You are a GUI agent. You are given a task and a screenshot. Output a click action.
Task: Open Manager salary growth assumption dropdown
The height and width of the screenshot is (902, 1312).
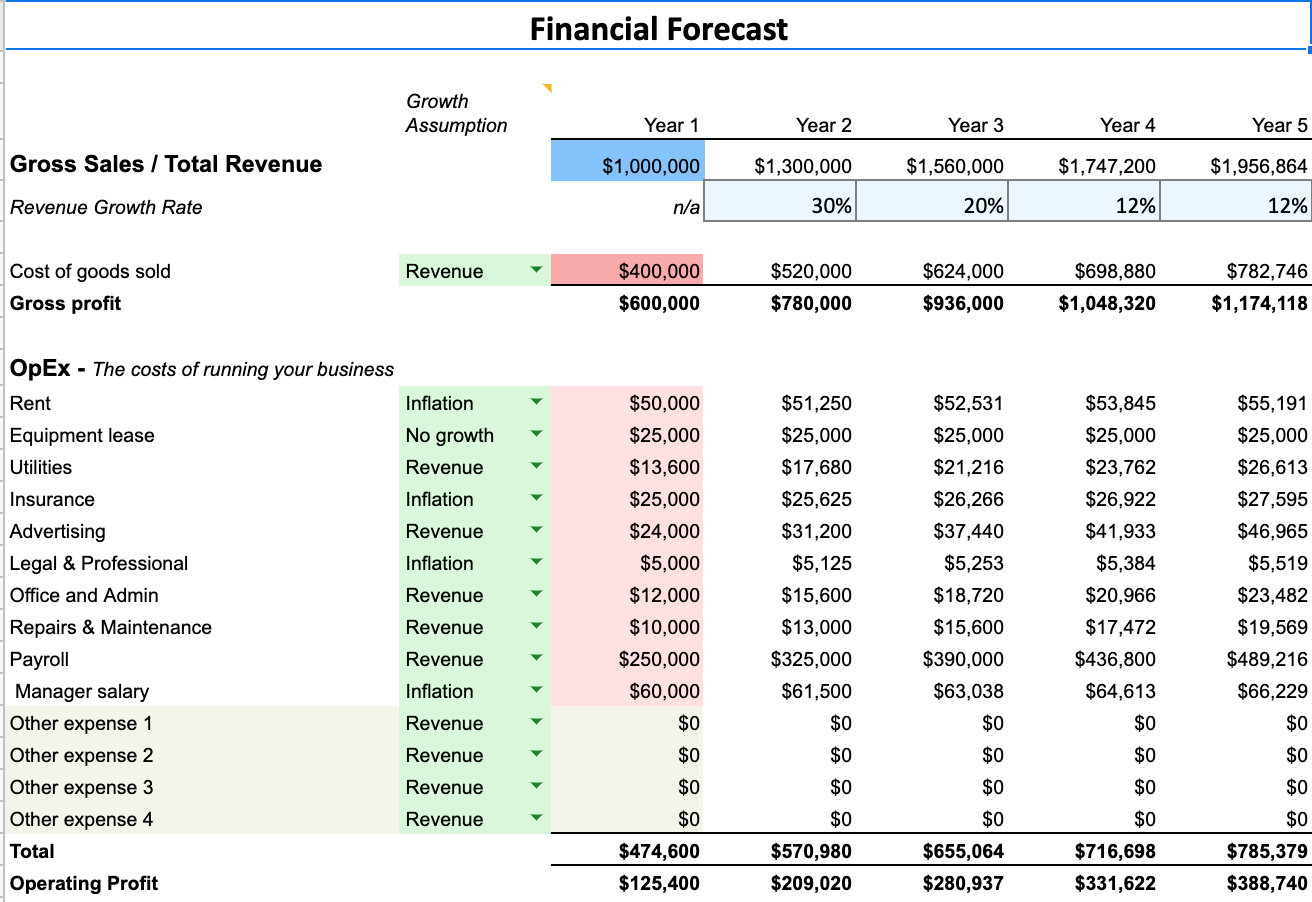click(536, 690)
